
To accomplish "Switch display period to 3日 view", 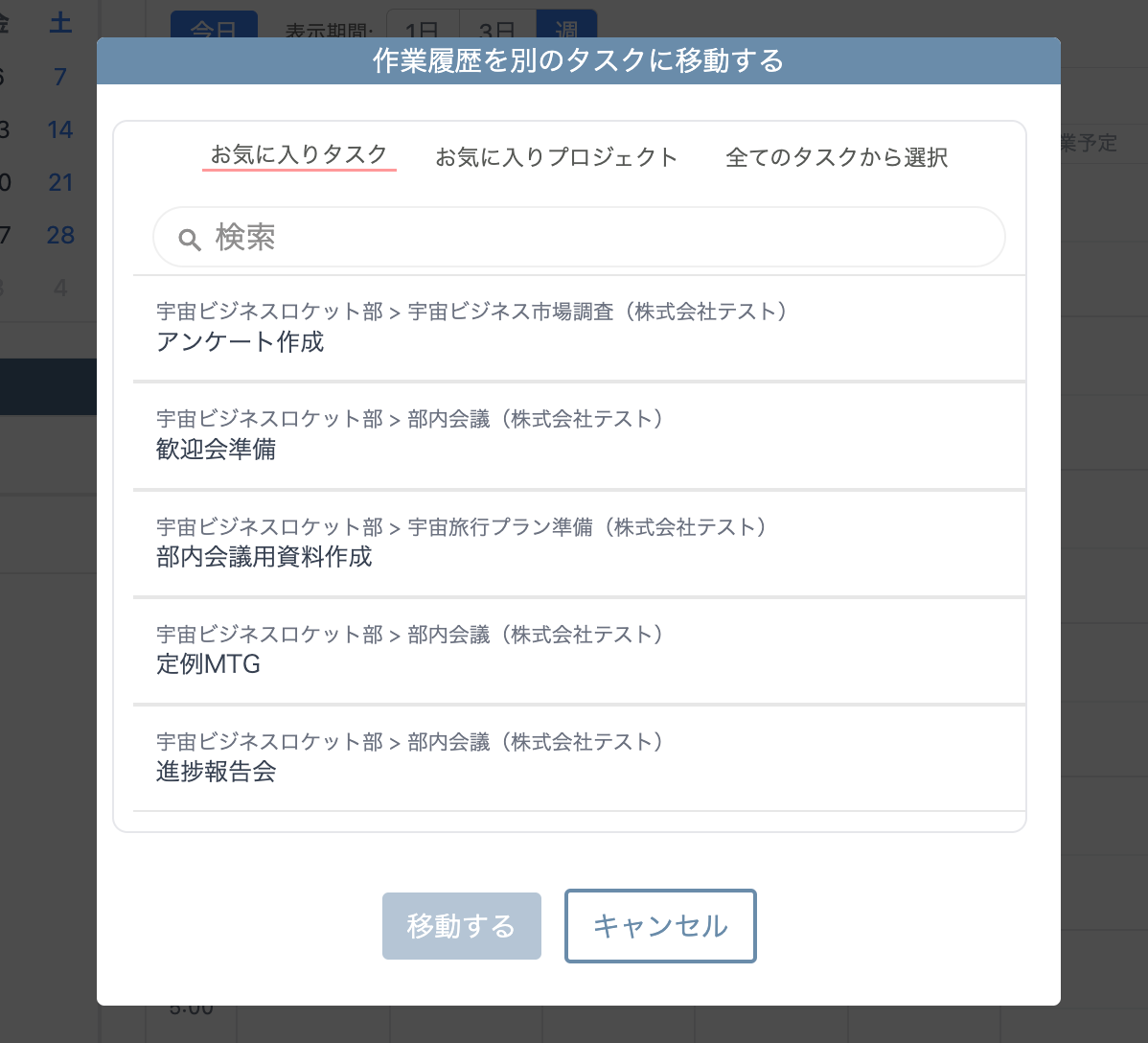I will click(491, 29).
